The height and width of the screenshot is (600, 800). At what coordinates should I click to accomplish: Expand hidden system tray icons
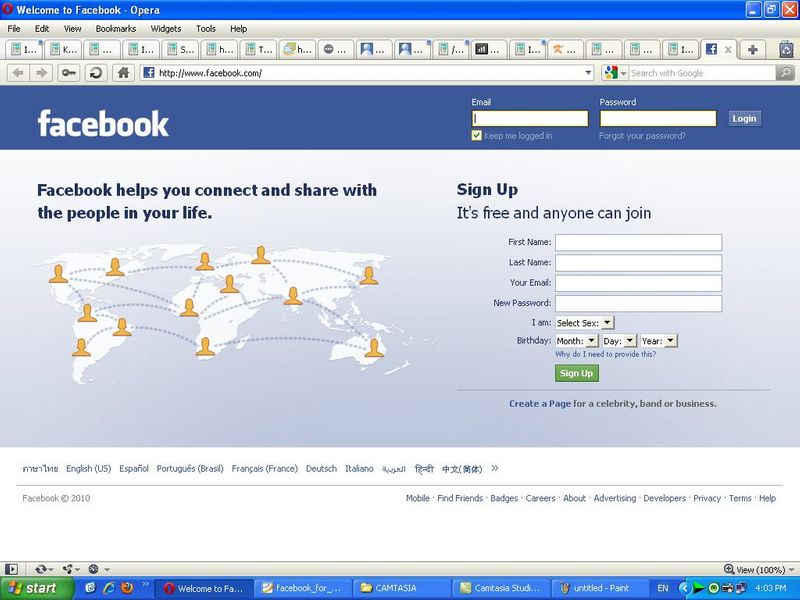pyautogui.click(x=684, y=588)
